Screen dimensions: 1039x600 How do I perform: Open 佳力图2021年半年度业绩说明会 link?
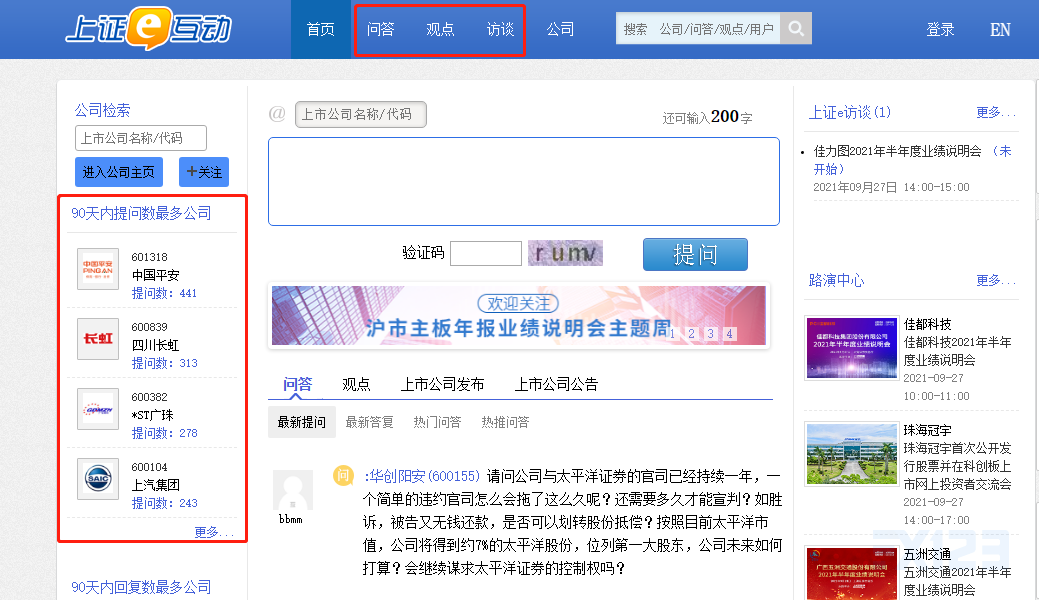point(898,151)
